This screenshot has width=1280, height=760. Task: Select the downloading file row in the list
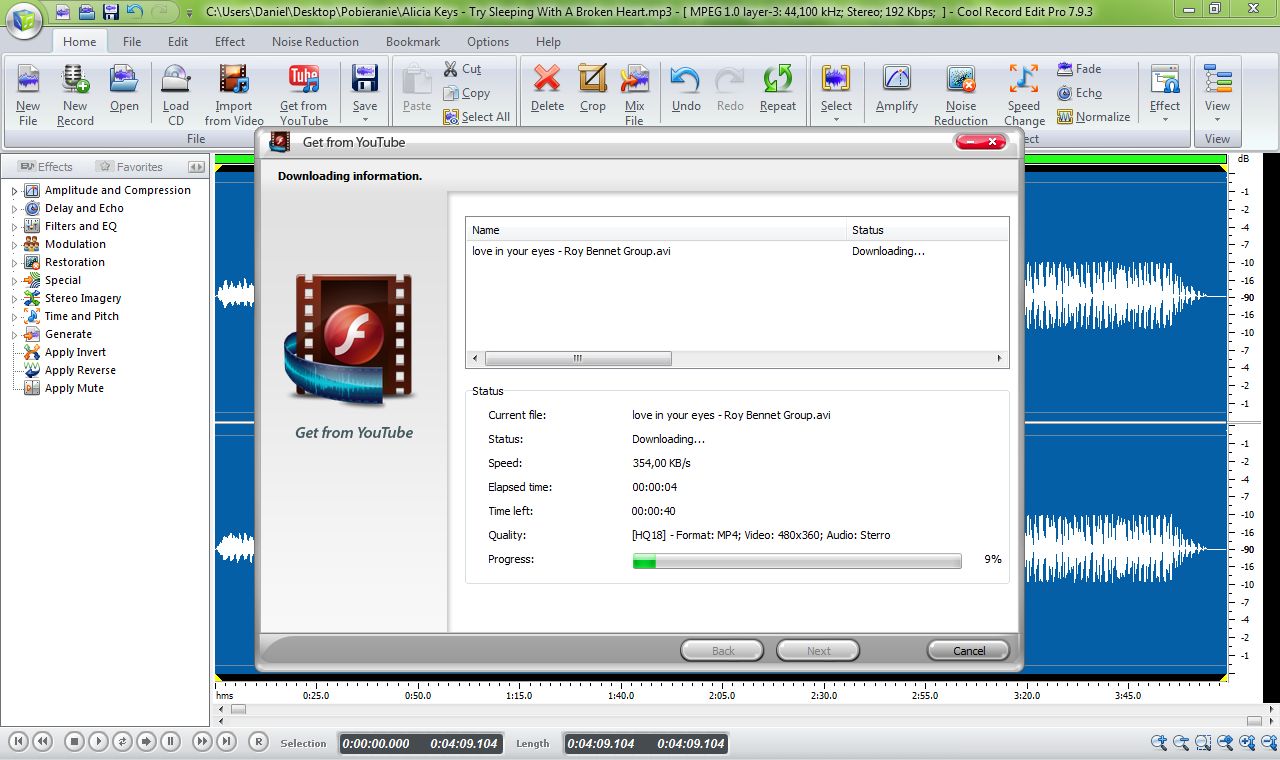[x=737, y=251]
